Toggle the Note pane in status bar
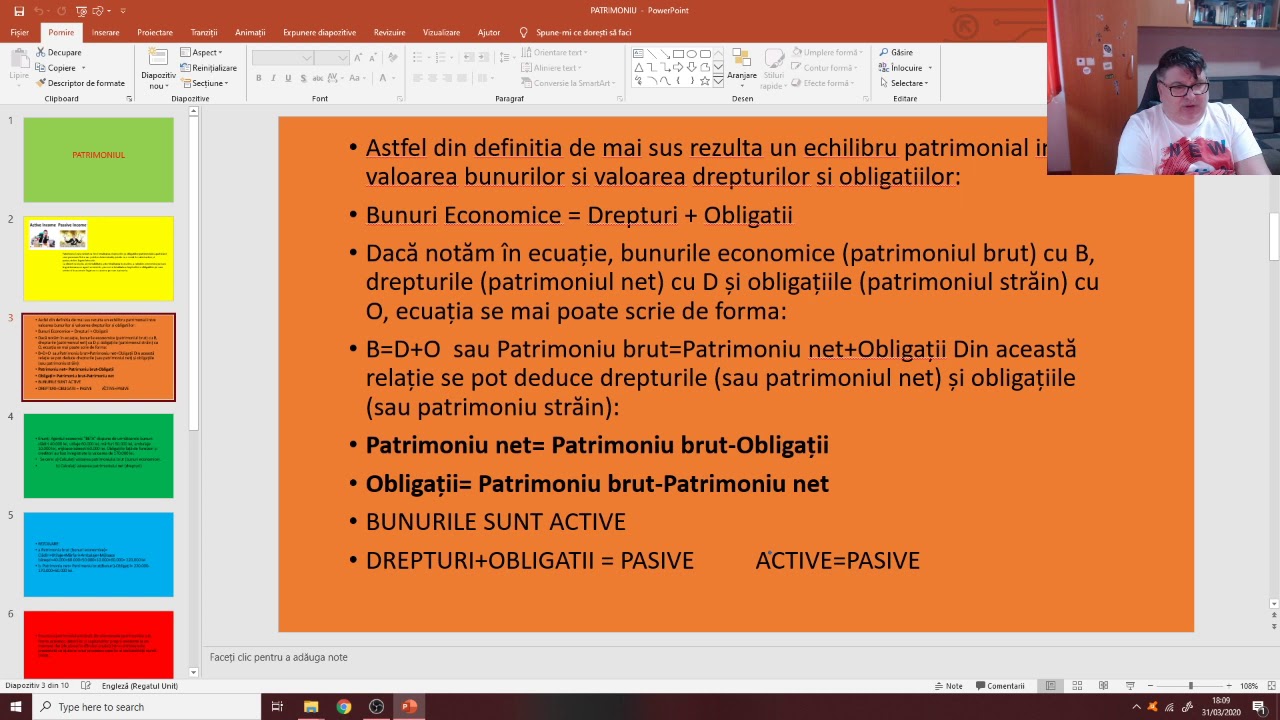1280x720 pixels. click(x=949, y=686)
